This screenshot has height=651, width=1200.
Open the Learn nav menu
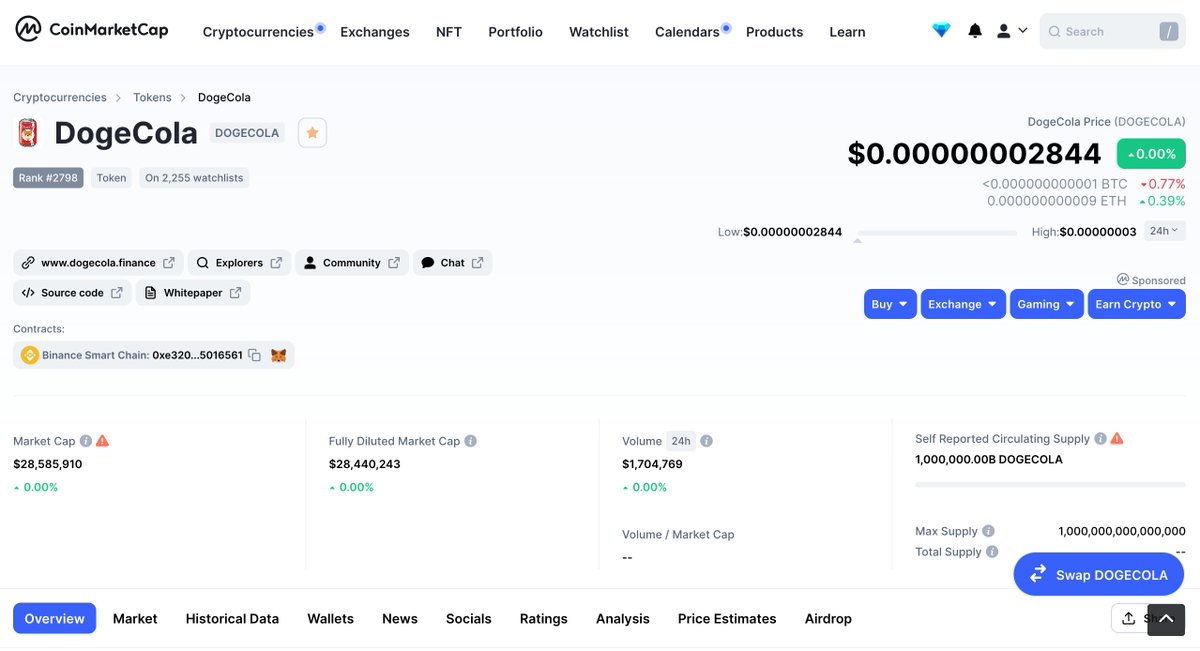[847, 32]
